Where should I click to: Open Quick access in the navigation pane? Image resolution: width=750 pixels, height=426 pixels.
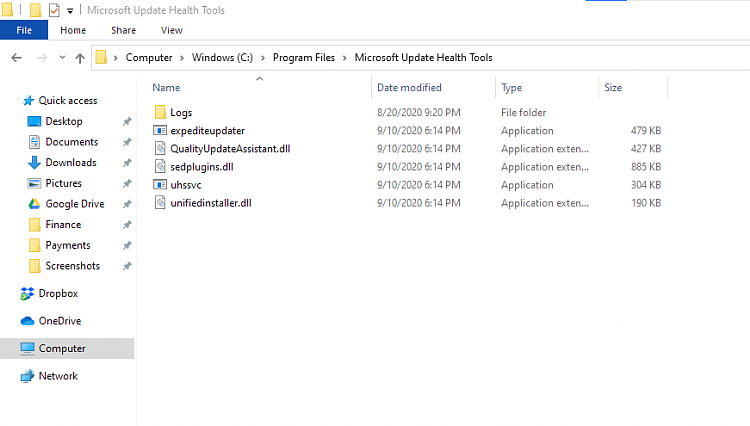click(68, 100)
